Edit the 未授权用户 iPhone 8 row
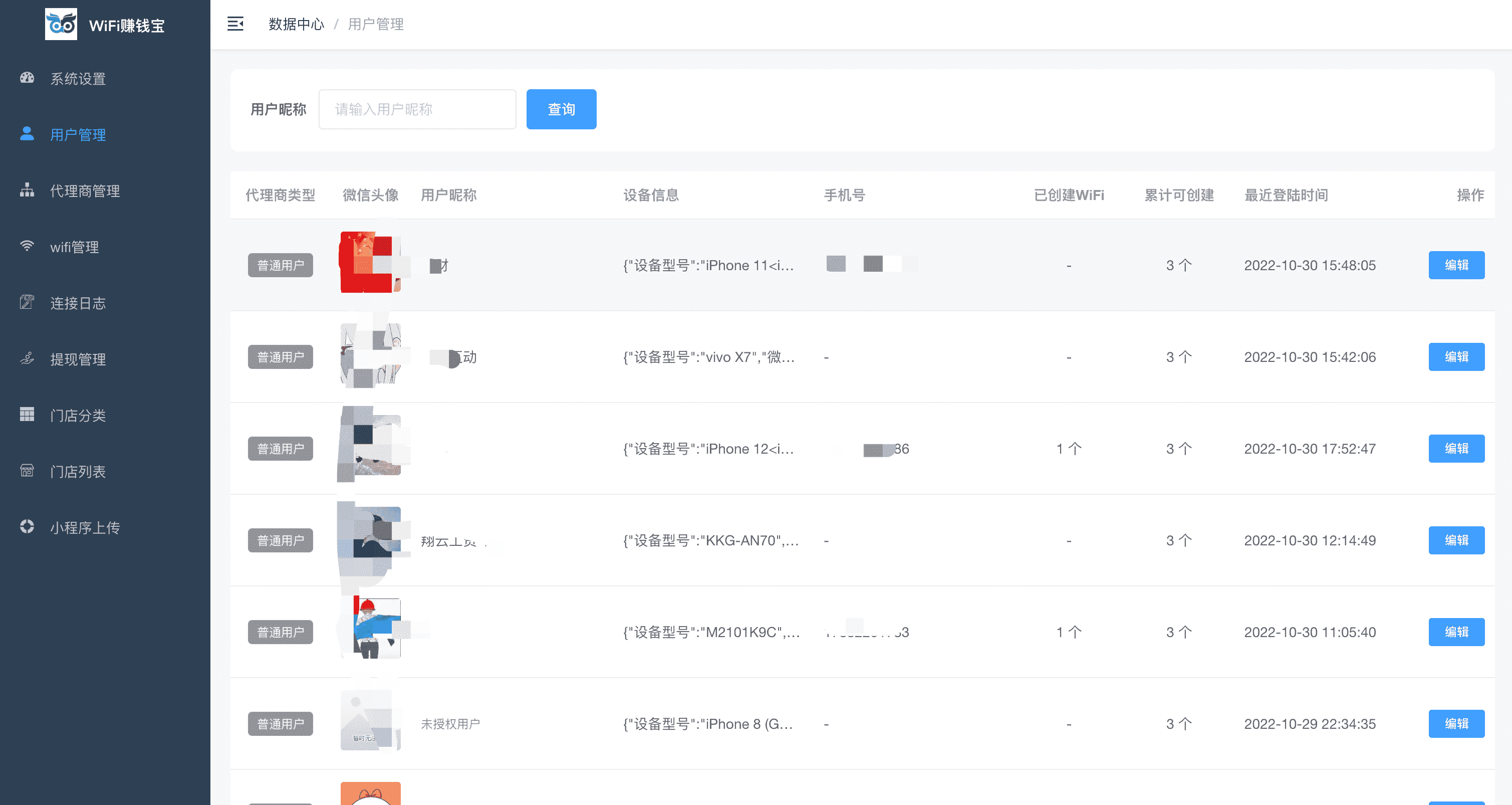The image size is (1512, 805). (1456, 723)
